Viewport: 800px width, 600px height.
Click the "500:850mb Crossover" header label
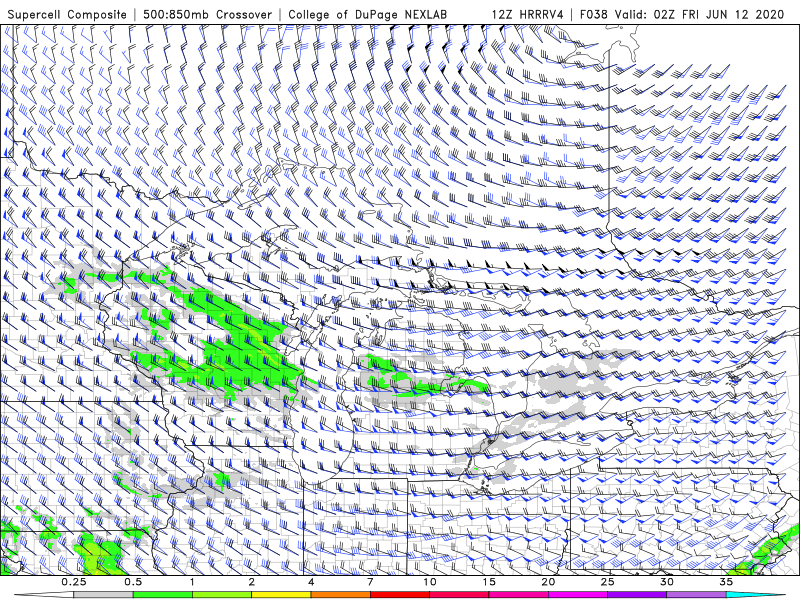(x=208, y=14)
